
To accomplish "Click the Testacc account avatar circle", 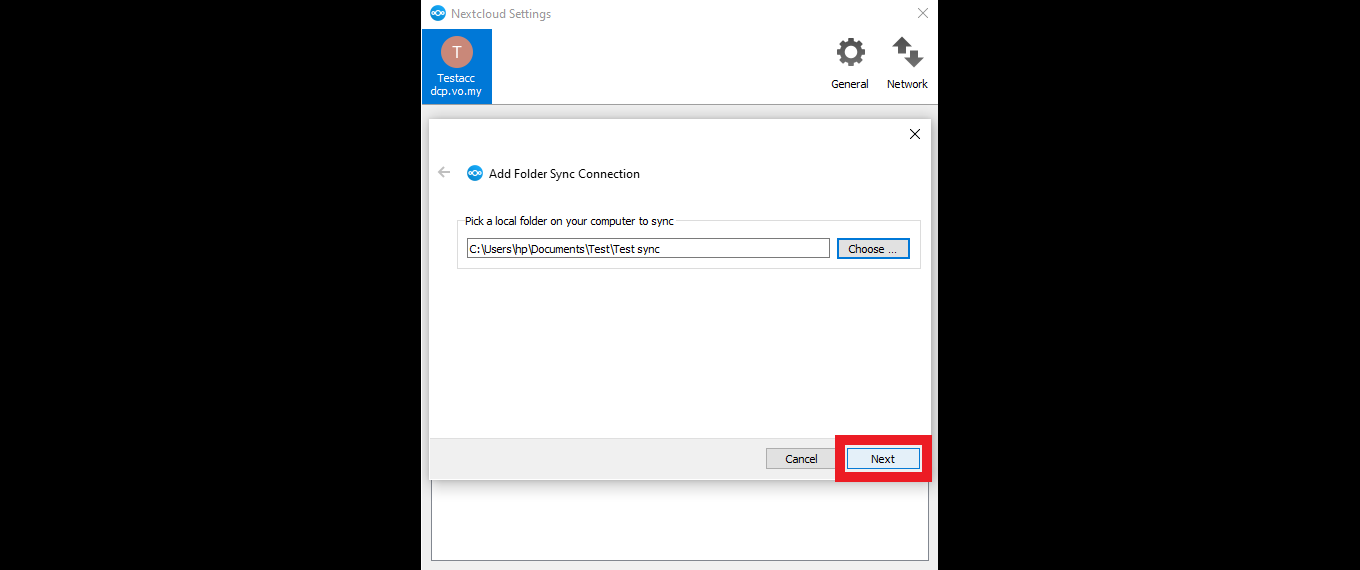I will (456, 52).
